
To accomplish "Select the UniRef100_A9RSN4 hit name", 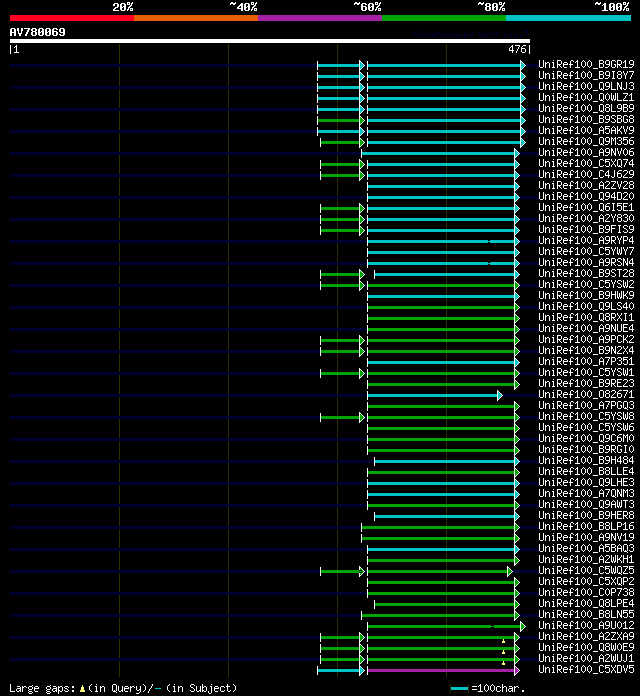I will click(586, 263).
